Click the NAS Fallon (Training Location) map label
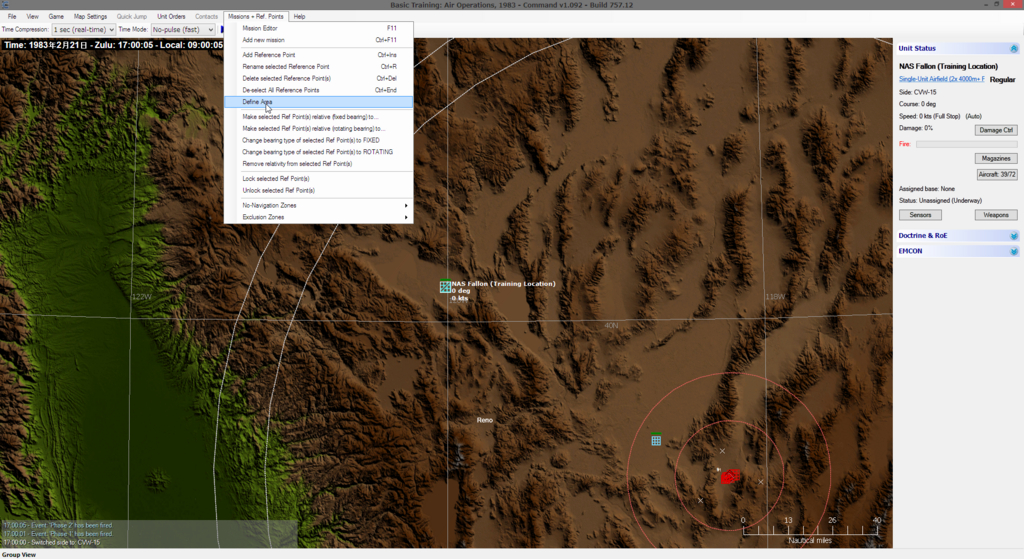1024x559 pixels. [x=504, y=283]
